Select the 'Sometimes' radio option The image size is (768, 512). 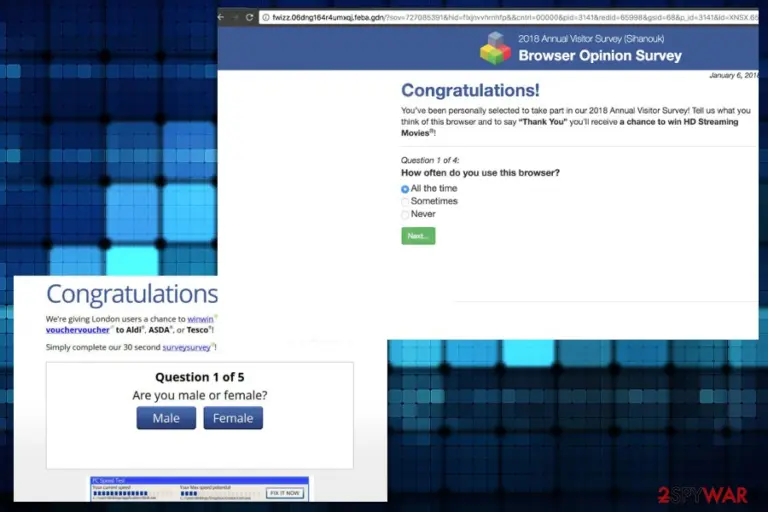click(405, 202)
